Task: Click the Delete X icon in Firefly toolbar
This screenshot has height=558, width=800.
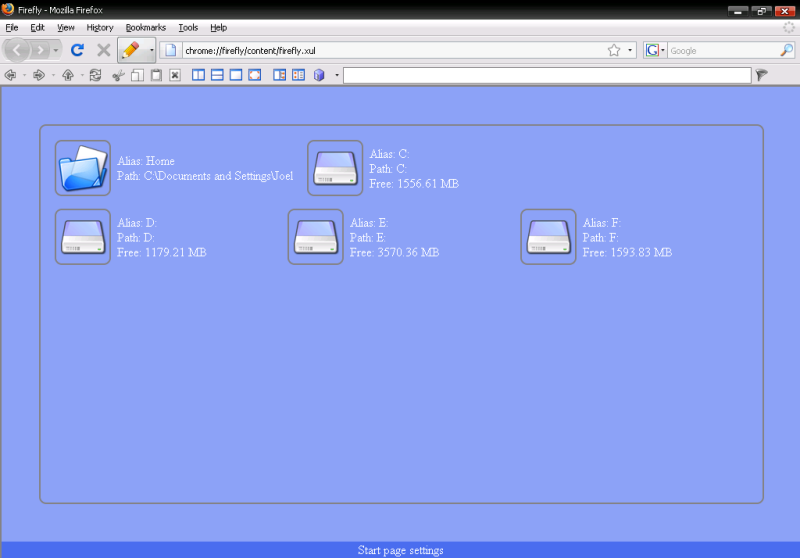Action: (x=175, y=75)
